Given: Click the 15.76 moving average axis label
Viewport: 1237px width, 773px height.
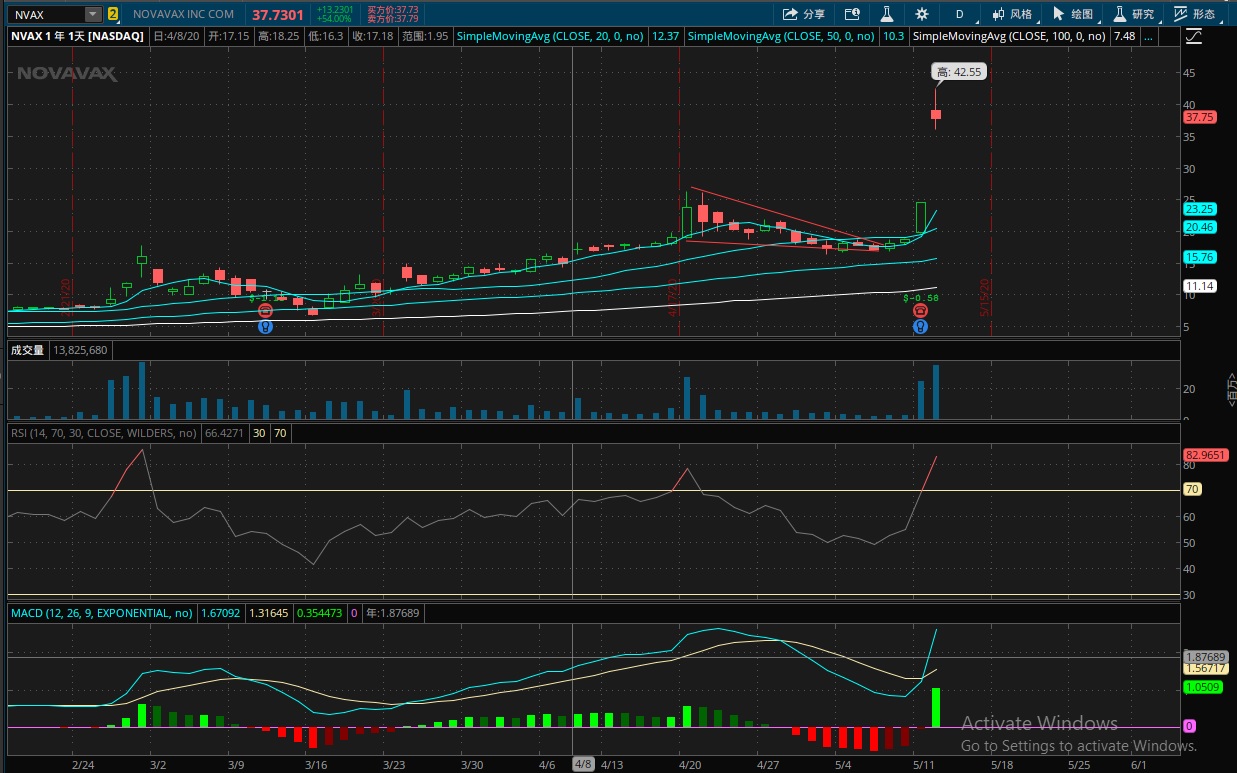Looking at the screenshot, I should 1199,257.
